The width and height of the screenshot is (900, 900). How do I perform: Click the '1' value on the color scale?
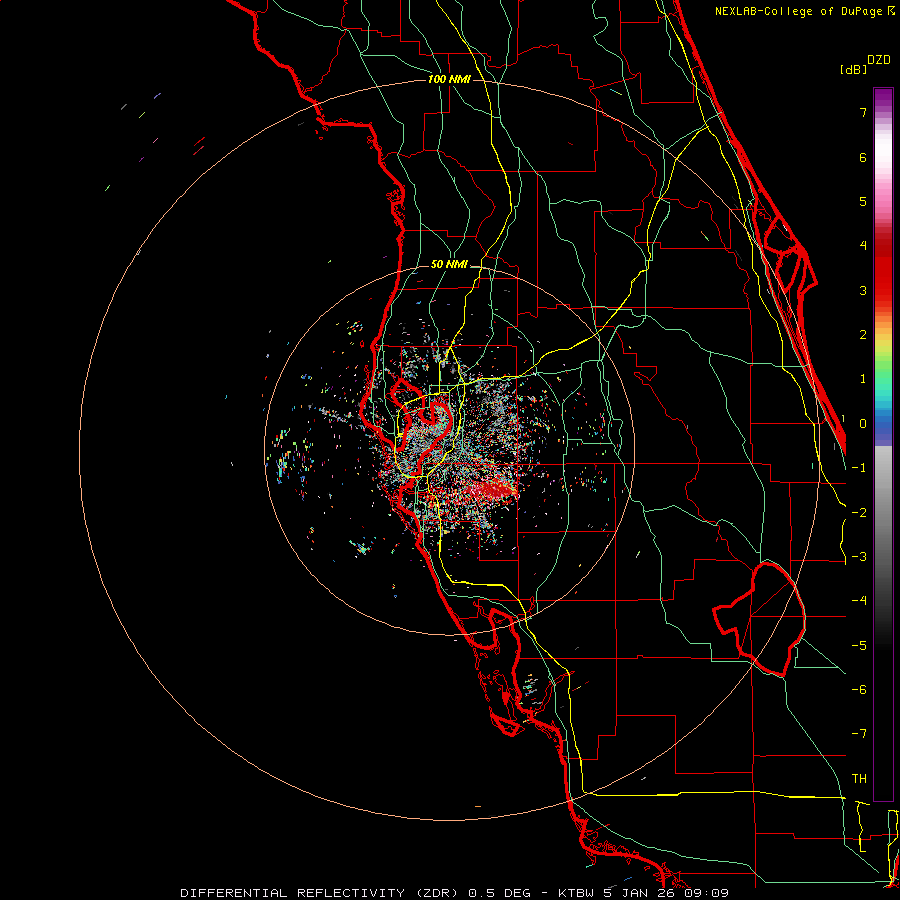pos(863,379)
